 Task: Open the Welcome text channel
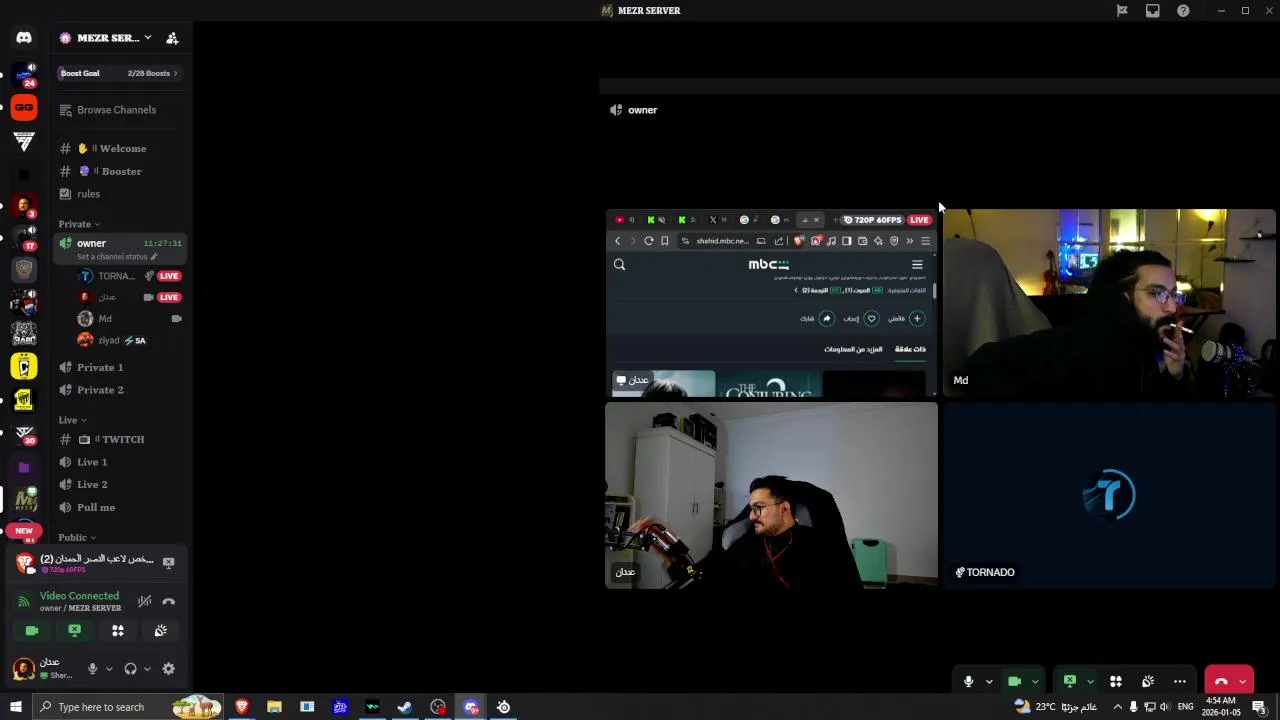tap(120, 148)
